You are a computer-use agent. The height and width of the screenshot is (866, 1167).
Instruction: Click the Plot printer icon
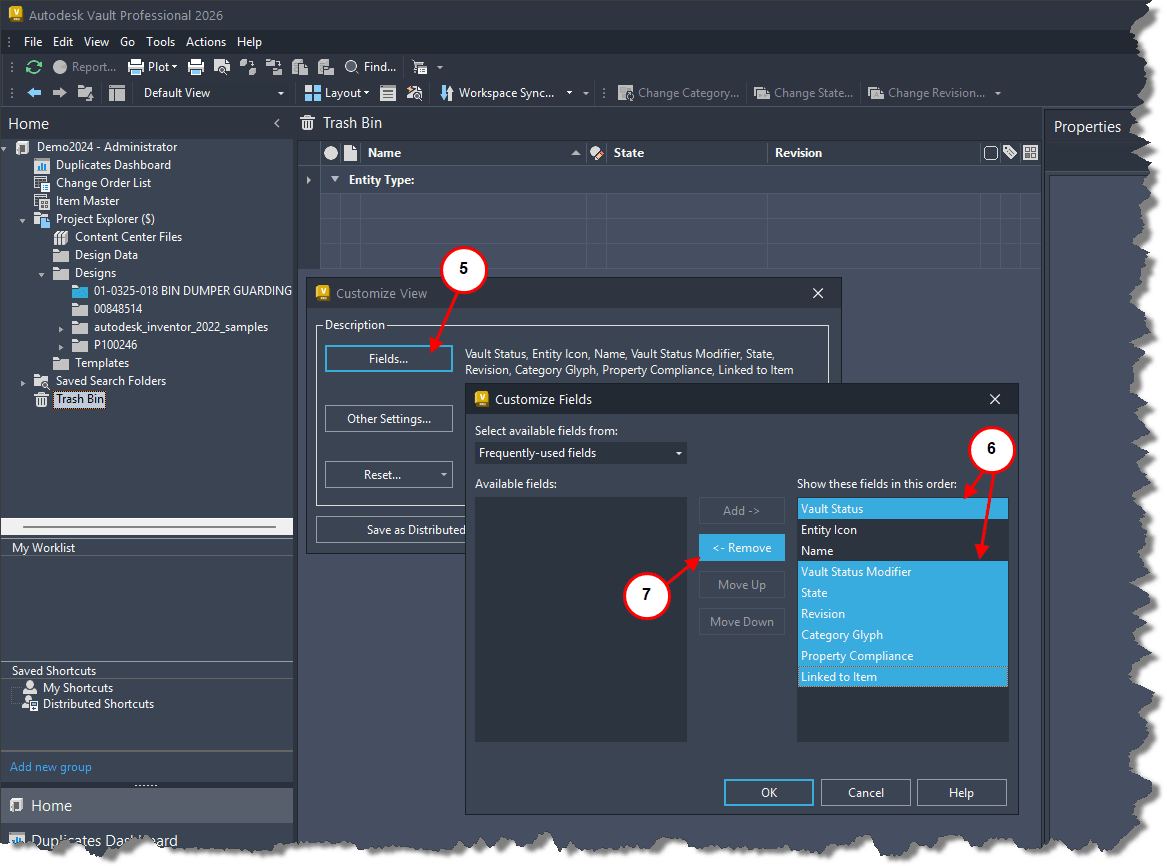[135, 67]
